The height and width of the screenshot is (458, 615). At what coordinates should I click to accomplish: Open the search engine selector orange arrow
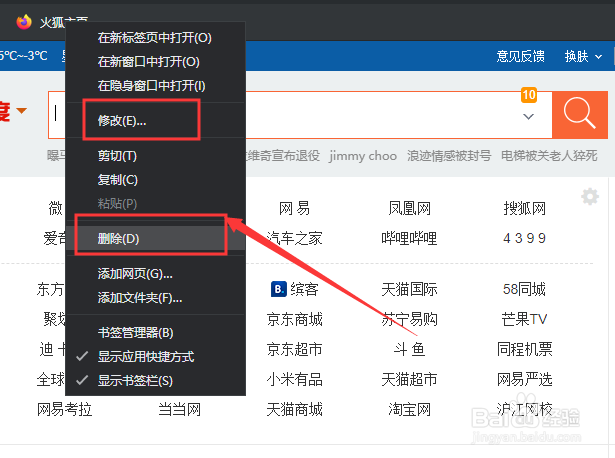point(22,111)
